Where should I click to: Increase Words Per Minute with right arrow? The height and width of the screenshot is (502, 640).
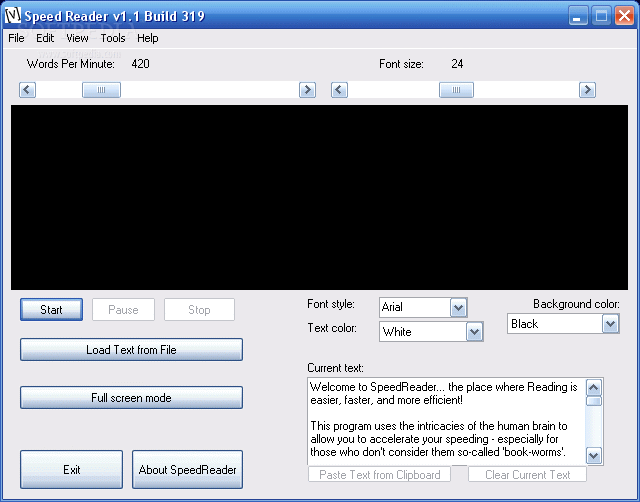click(x=307, y=90)
